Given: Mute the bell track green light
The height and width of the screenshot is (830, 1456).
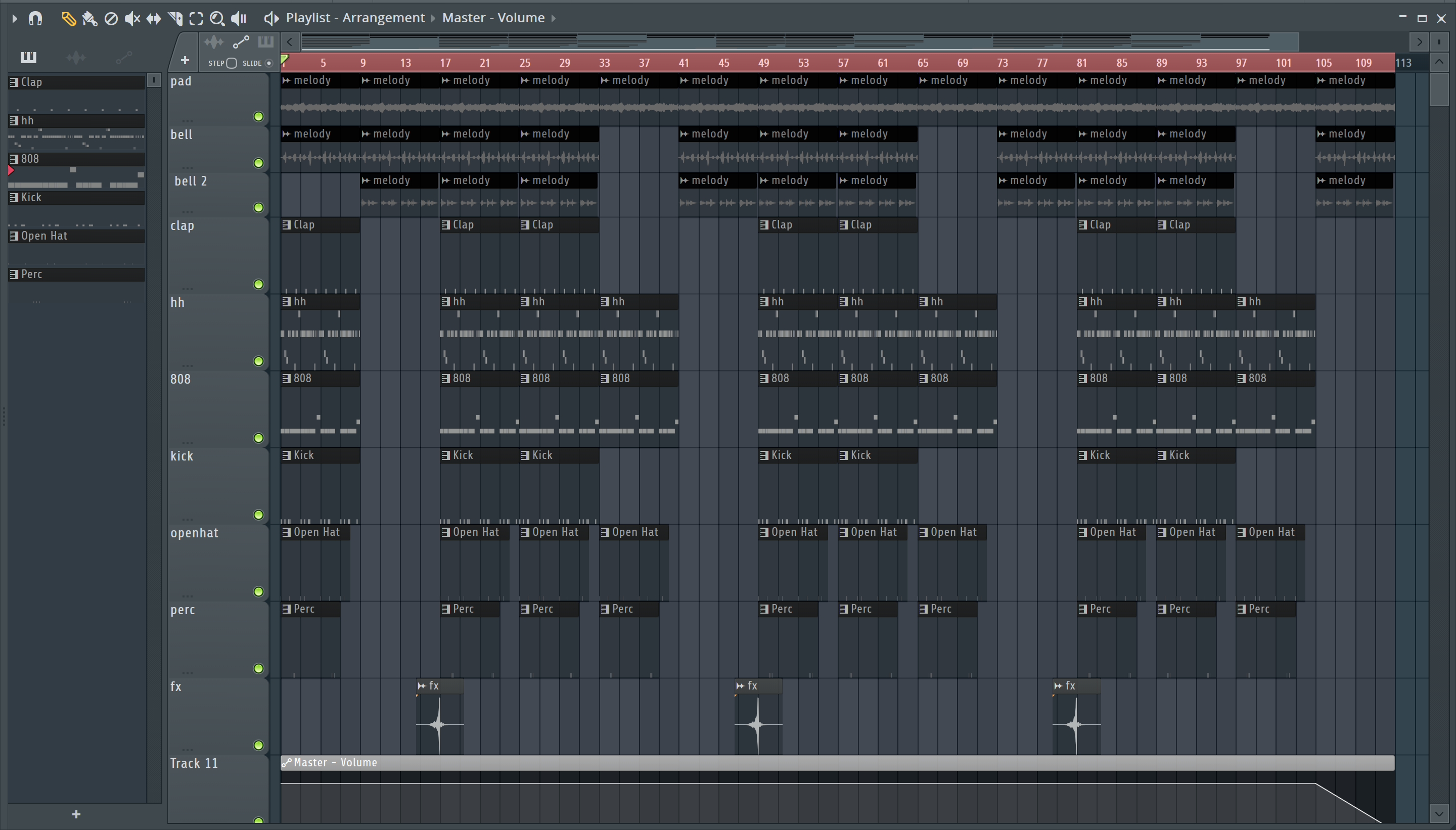Looking at the screenshot, I should [258, 163].
